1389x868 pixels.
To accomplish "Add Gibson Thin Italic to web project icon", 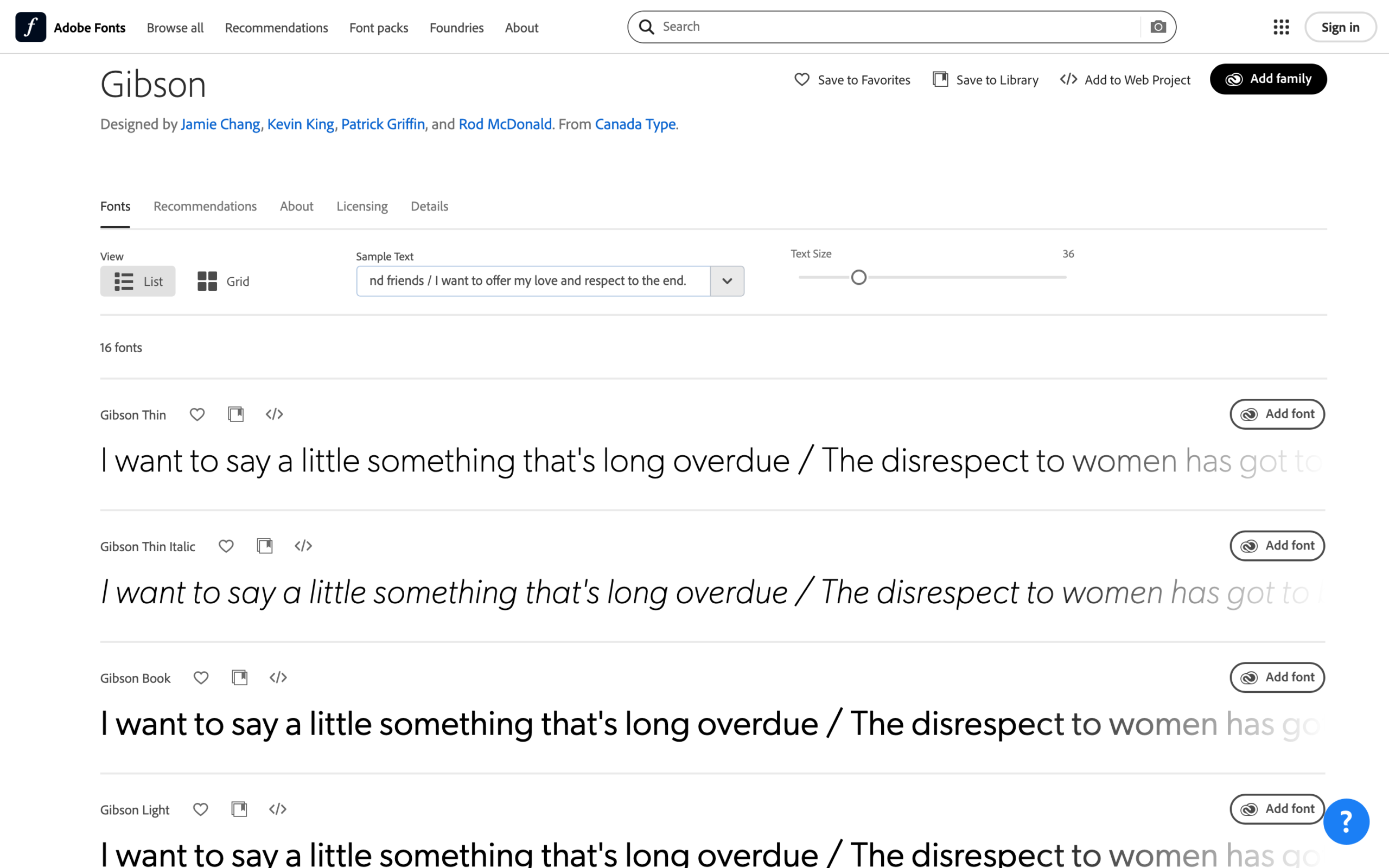I will [x=303, y=545].
